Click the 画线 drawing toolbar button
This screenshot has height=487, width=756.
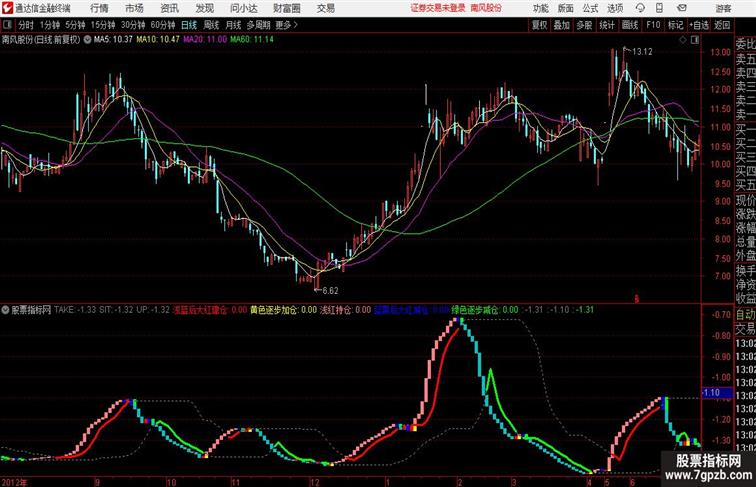[x=630, y=25]
